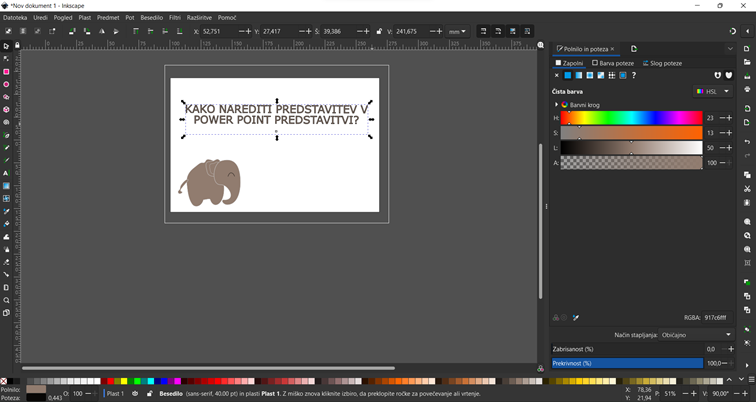
Task: Open the Razširitve menu
Action: (x=199, y=17)
